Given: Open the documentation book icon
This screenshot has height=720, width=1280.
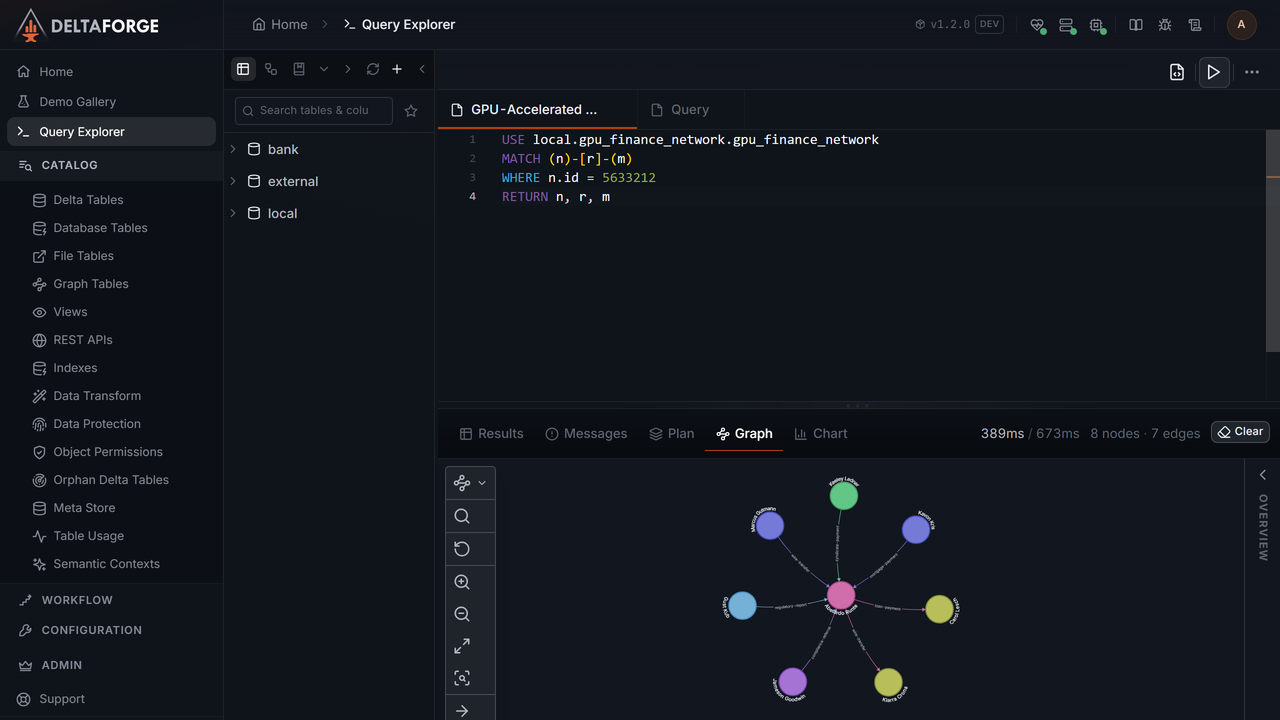Looking at the screenshot, I should click(1136, 25).
